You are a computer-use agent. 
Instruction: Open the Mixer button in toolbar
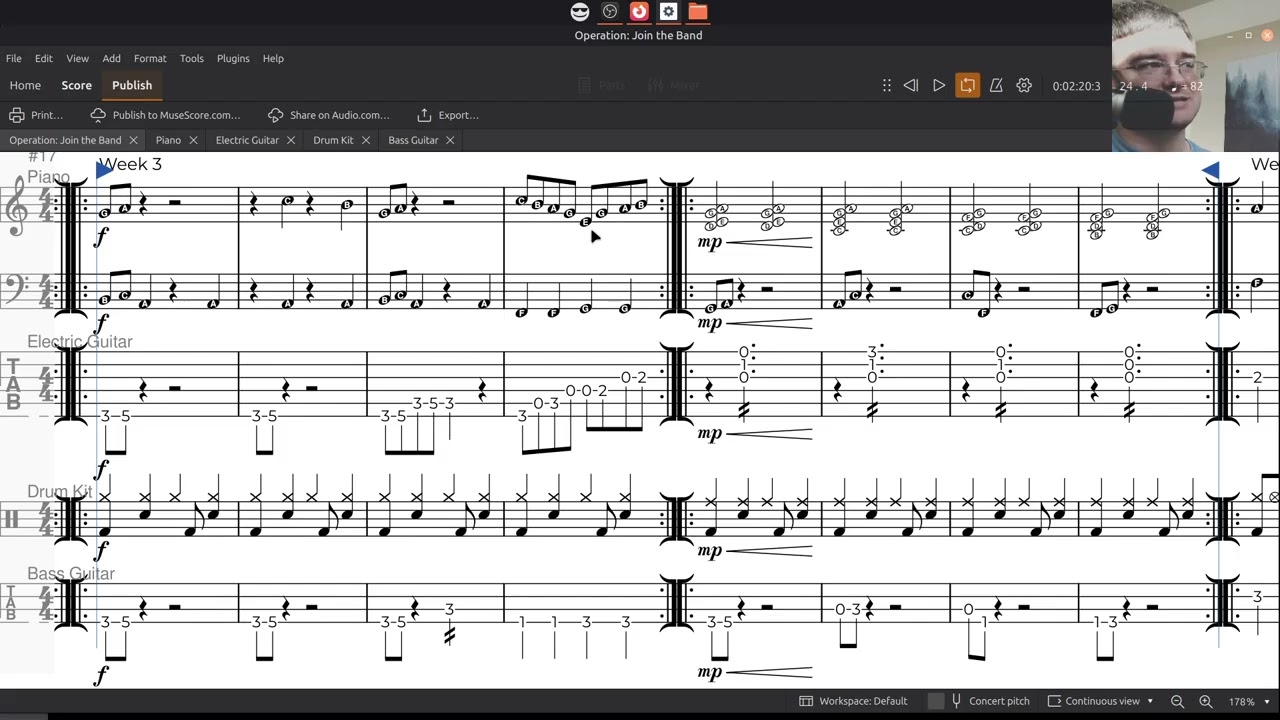(x=673, y=86)
